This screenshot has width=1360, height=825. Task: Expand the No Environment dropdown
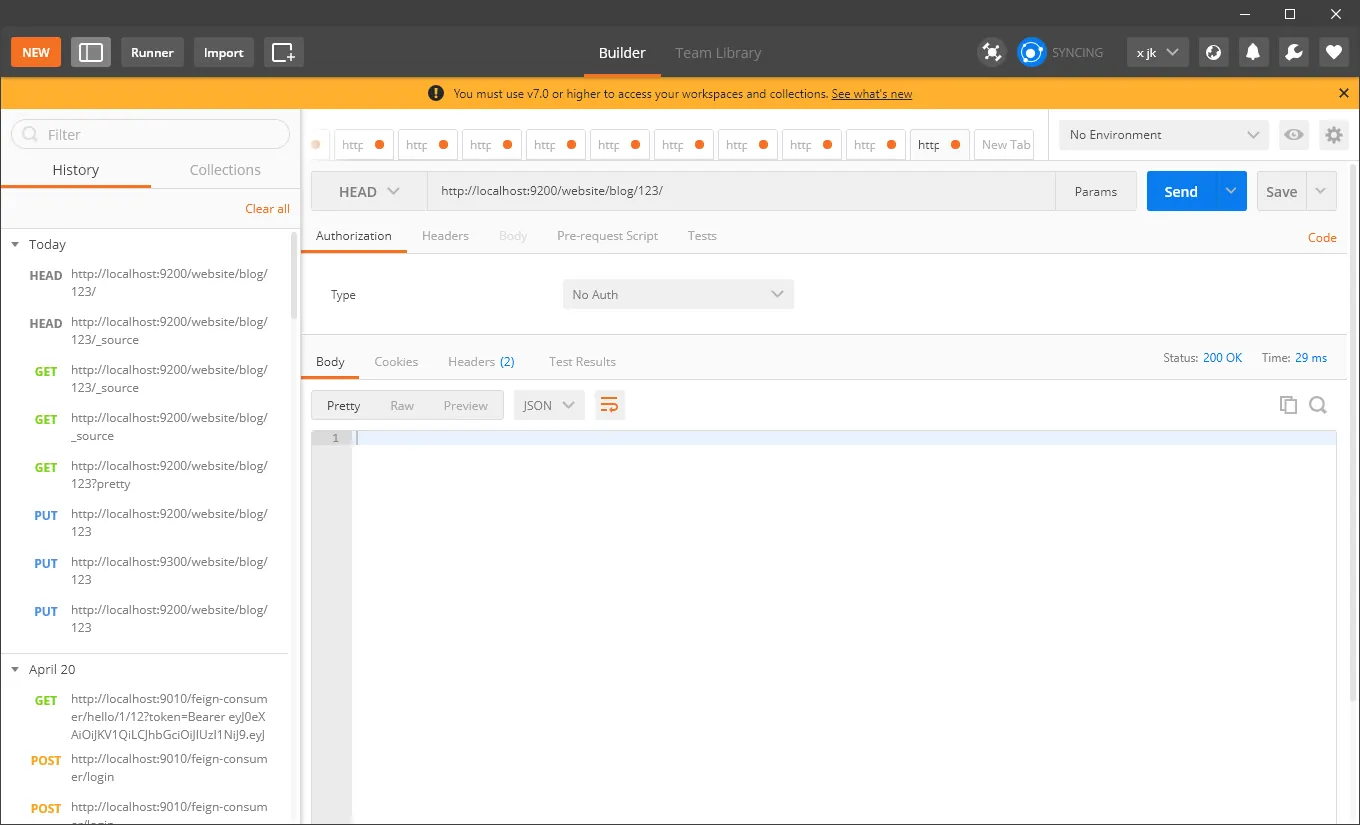[1164, 135]
